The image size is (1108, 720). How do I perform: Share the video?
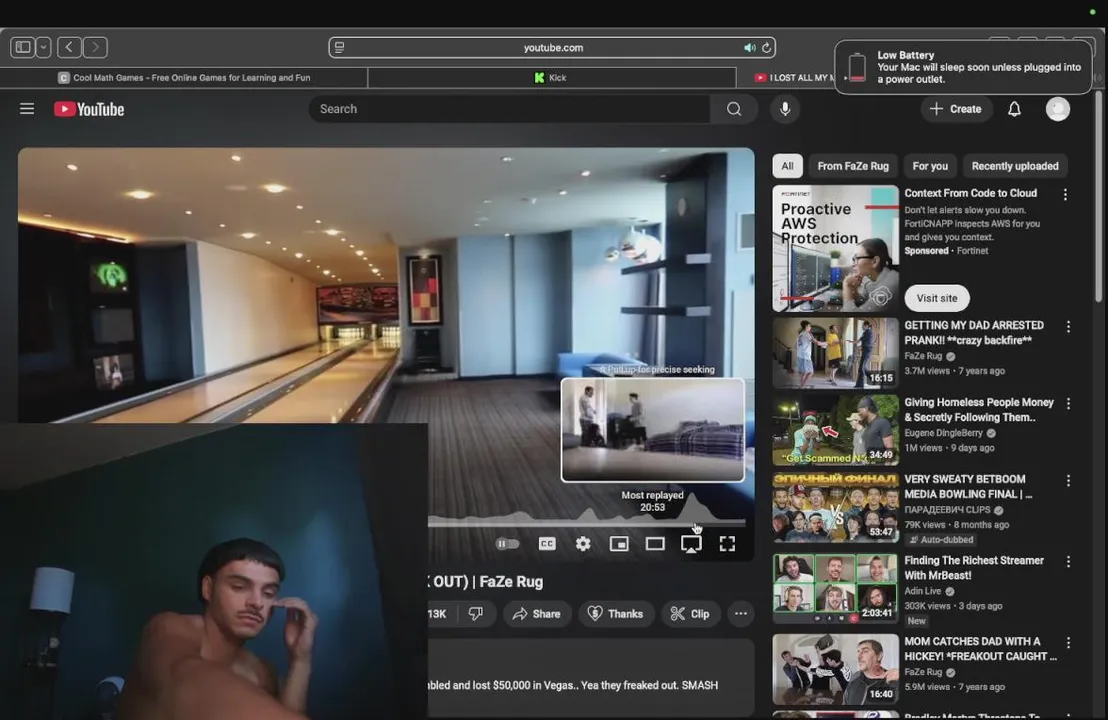click(536, 613)
